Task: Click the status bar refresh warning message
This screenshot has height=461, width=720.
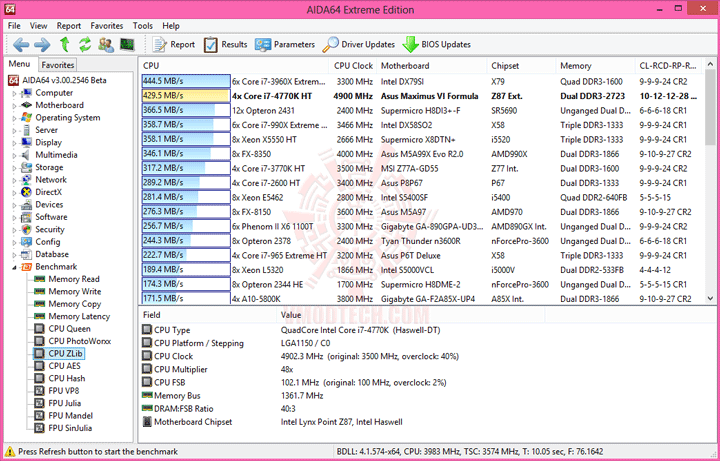Action: [98, 452]
